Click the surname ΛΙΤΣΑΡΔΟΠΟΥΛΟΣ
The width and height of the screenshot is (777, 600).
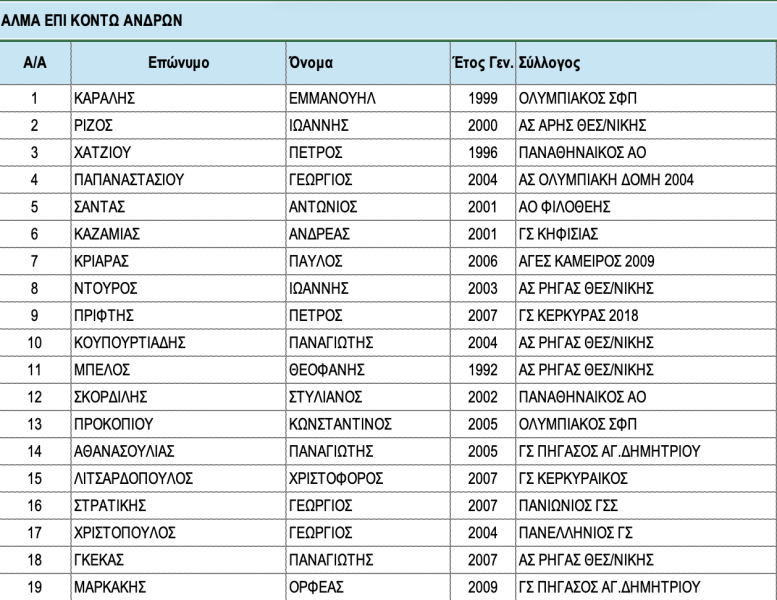pyautogui.click(x=134, y=478)
